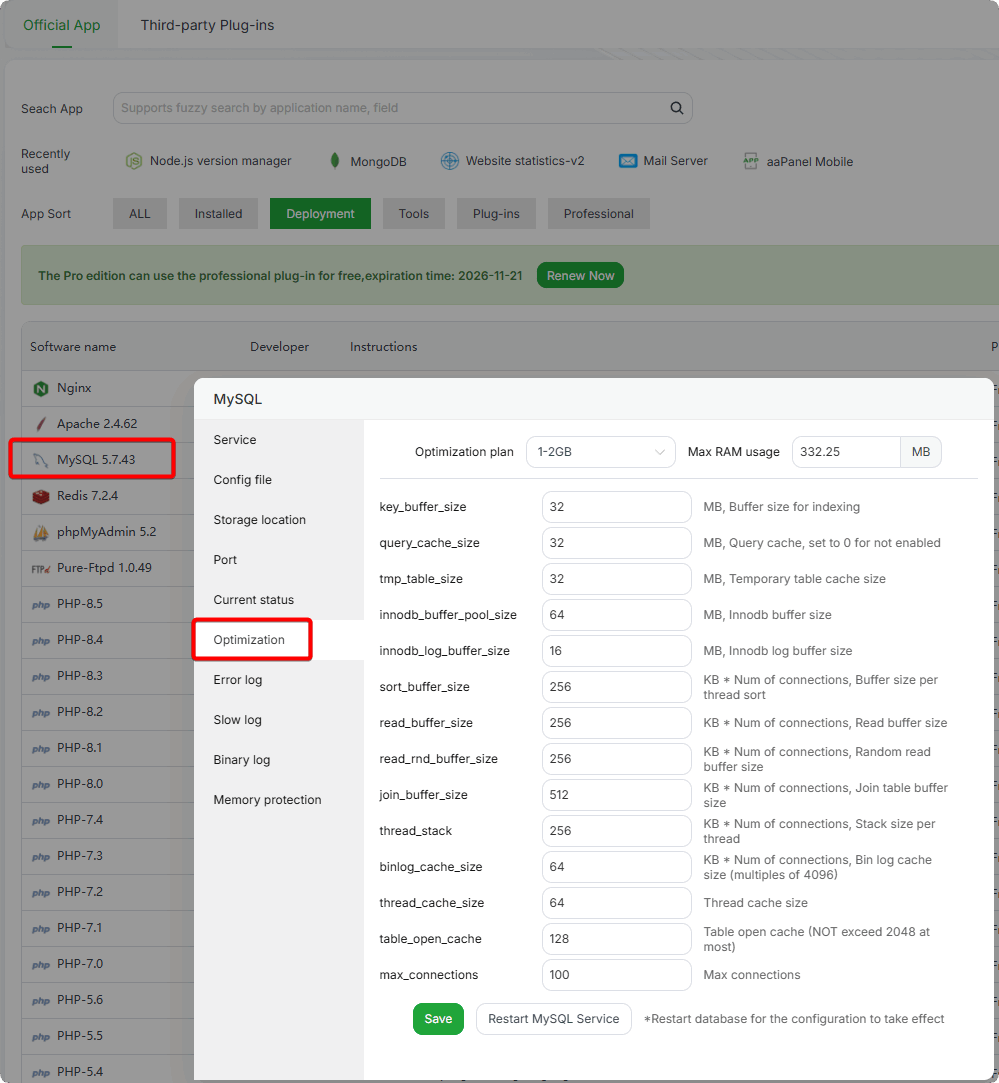Open the MongoDB leaf icon
Viewport: 999px width, 1083px height.
335,161
